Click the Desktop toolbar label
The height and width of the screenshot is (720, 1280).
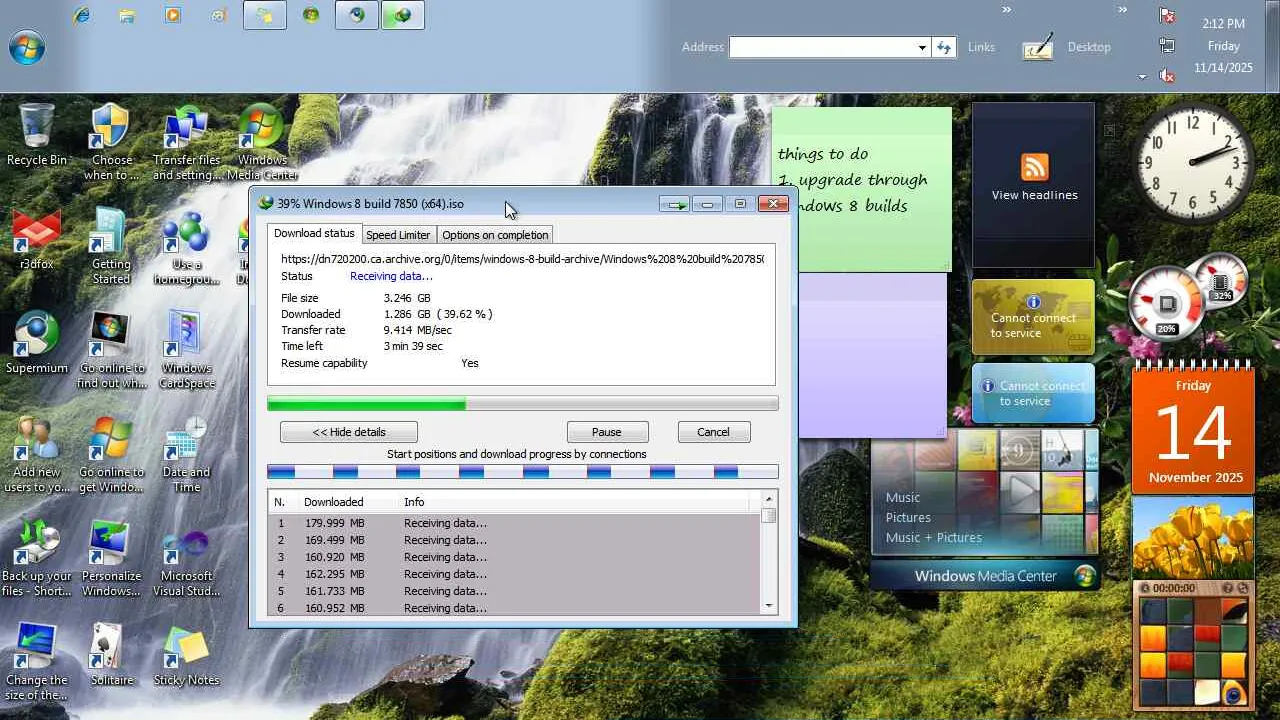coord(1089,47)
